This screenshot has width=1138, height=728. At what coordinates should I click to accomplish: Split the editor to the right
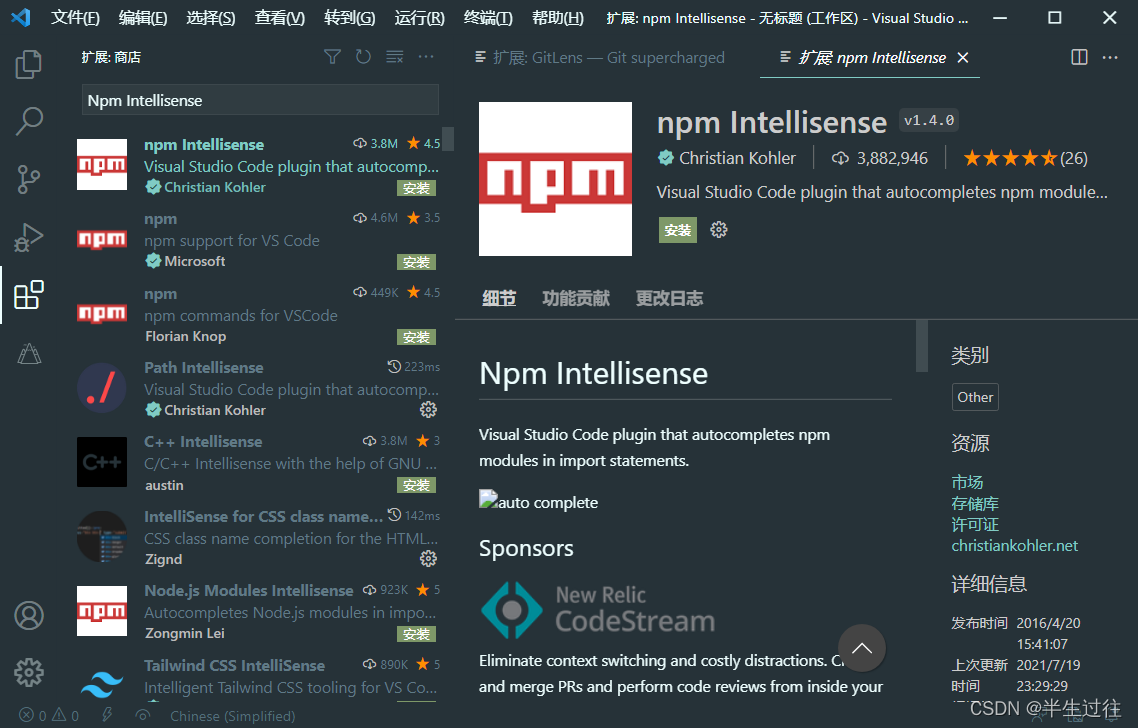click(x=1079, y=57)
